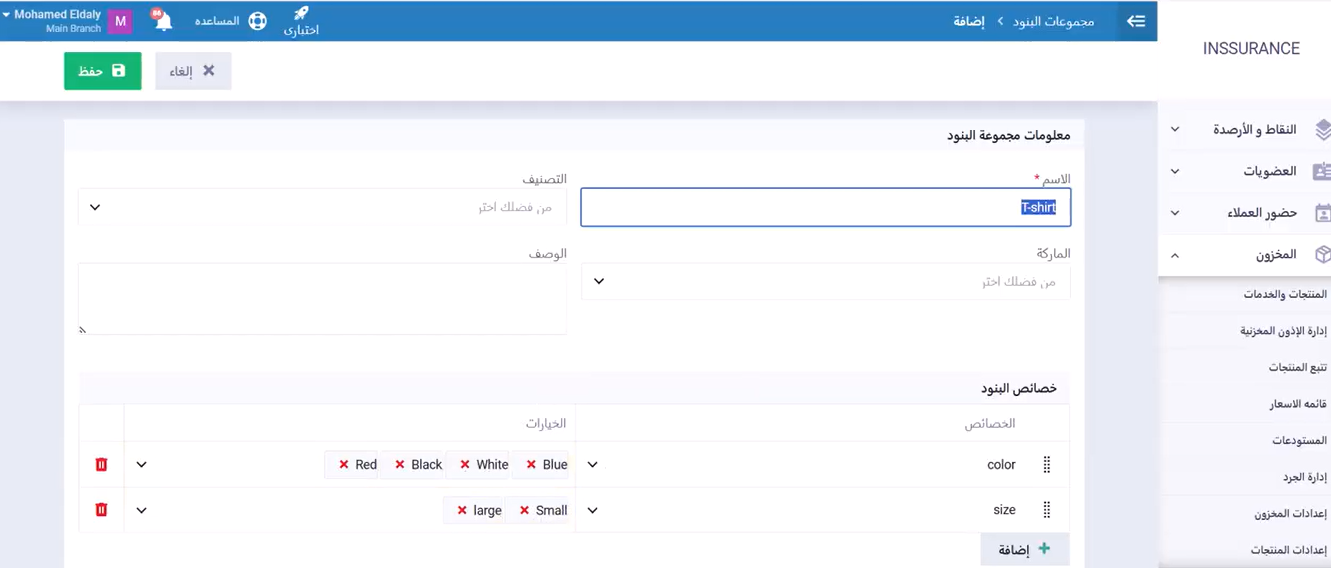Expand the color property name dropdown

[x=593, y=465]
